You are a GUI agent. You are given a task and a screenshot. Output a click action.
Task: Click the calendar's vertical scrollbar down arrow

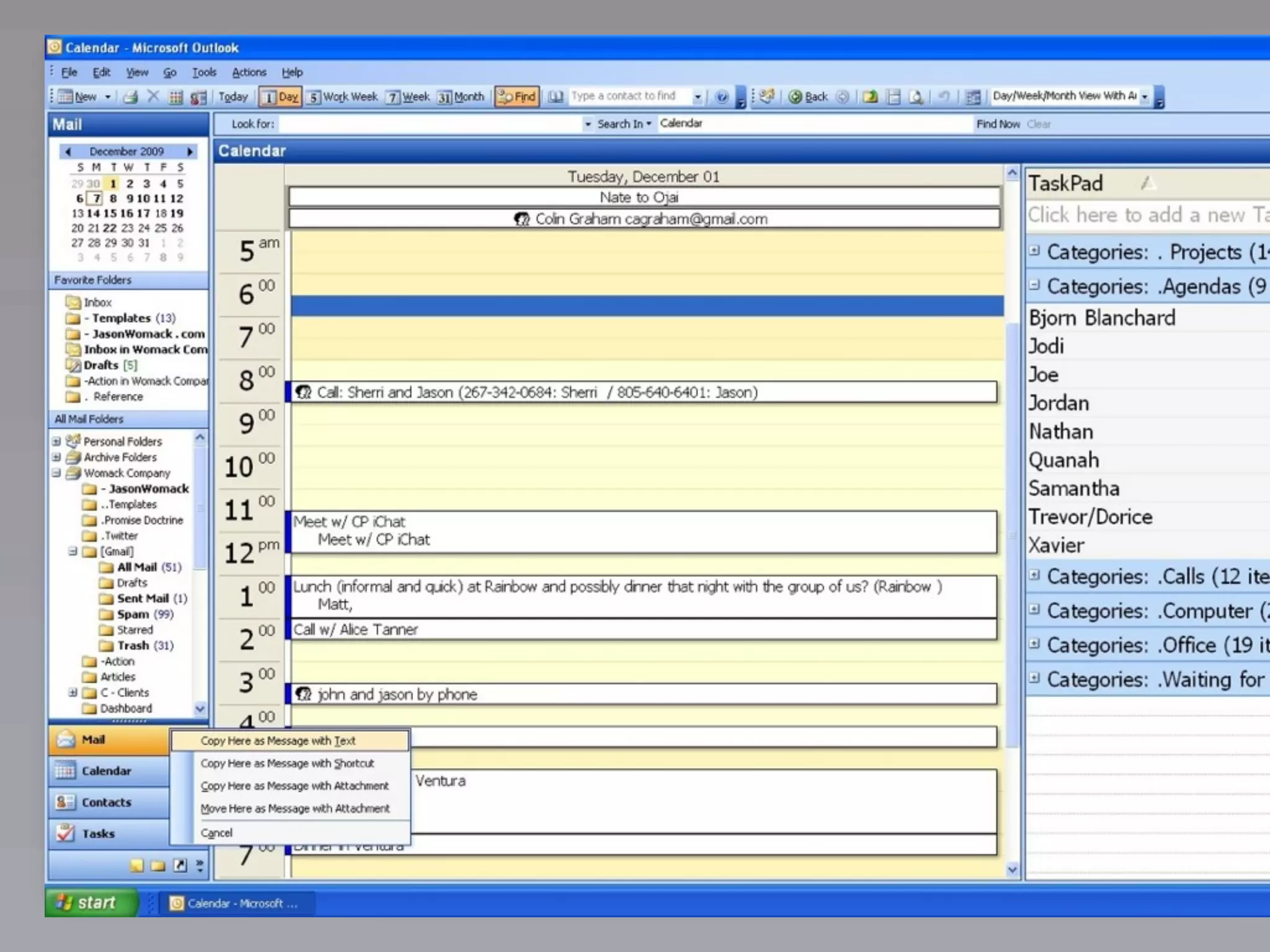pos(1012,870)
